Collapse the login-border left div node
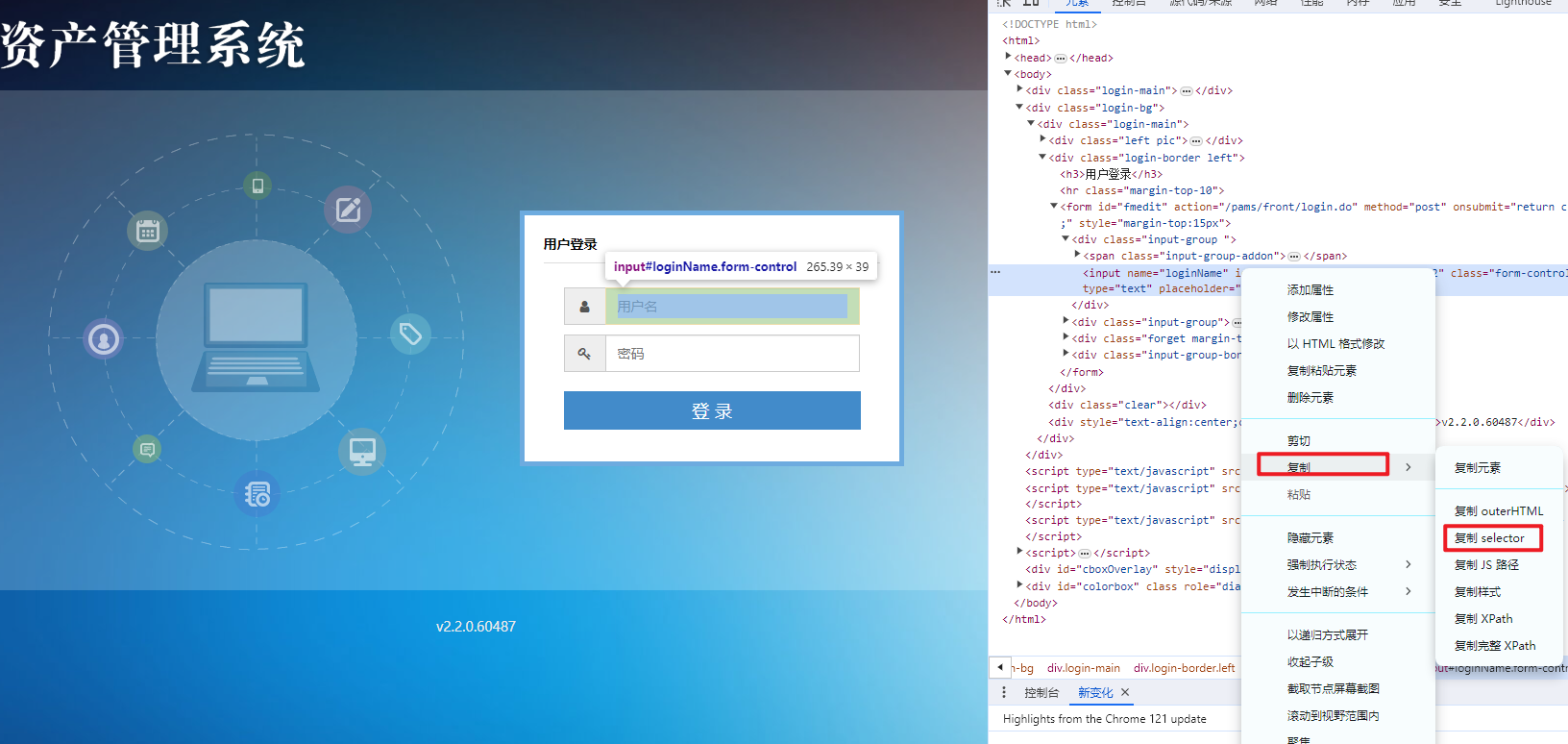 1042,157
